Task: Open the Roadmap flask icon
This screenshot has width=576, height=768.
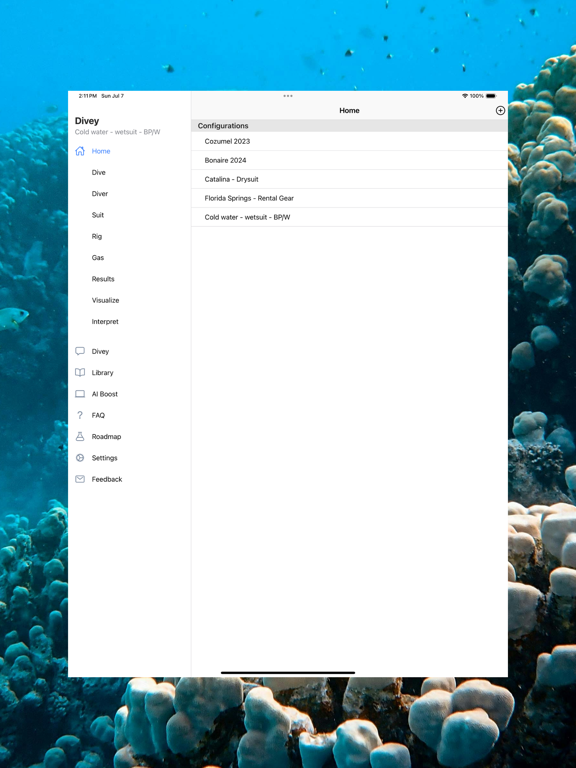Action: pos(80,436)
